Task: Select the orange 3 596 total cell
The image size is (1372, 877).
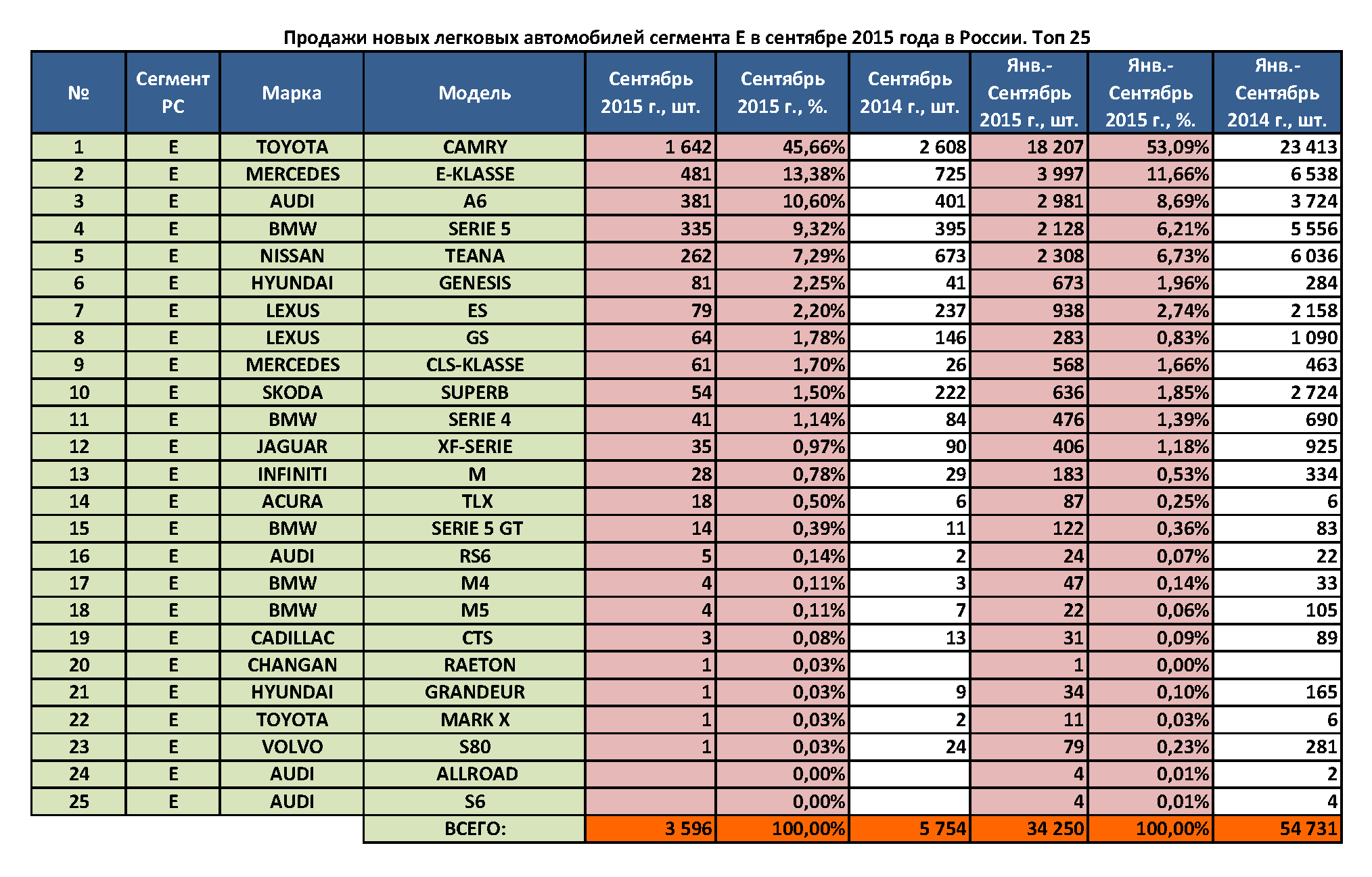Action: [650, 828]
